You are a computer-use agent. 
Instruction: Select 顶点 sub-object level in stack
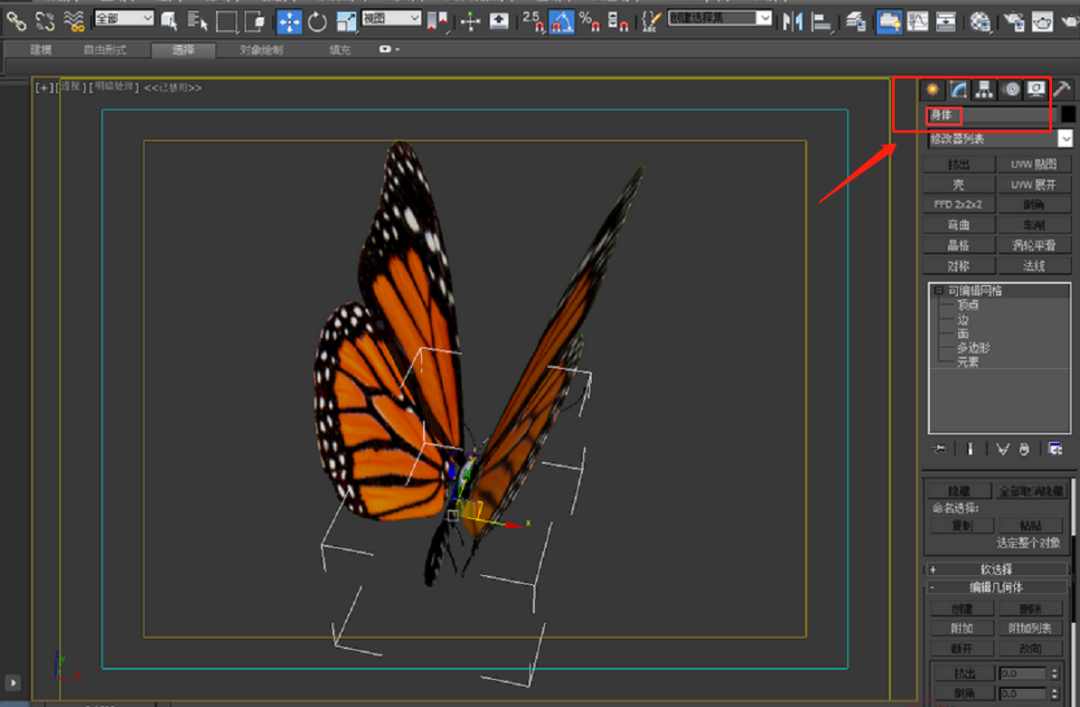click(x=968, y=305)
